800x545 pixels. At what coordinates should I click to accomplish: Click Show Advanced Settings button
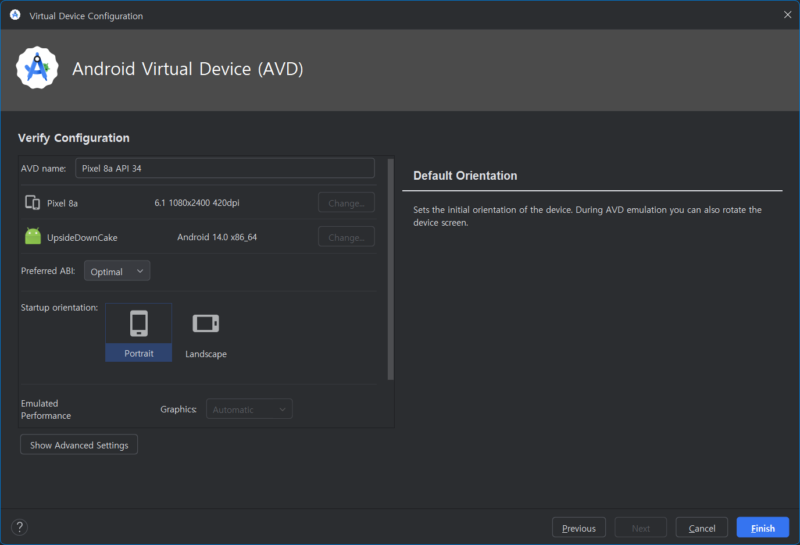[79, 444]
